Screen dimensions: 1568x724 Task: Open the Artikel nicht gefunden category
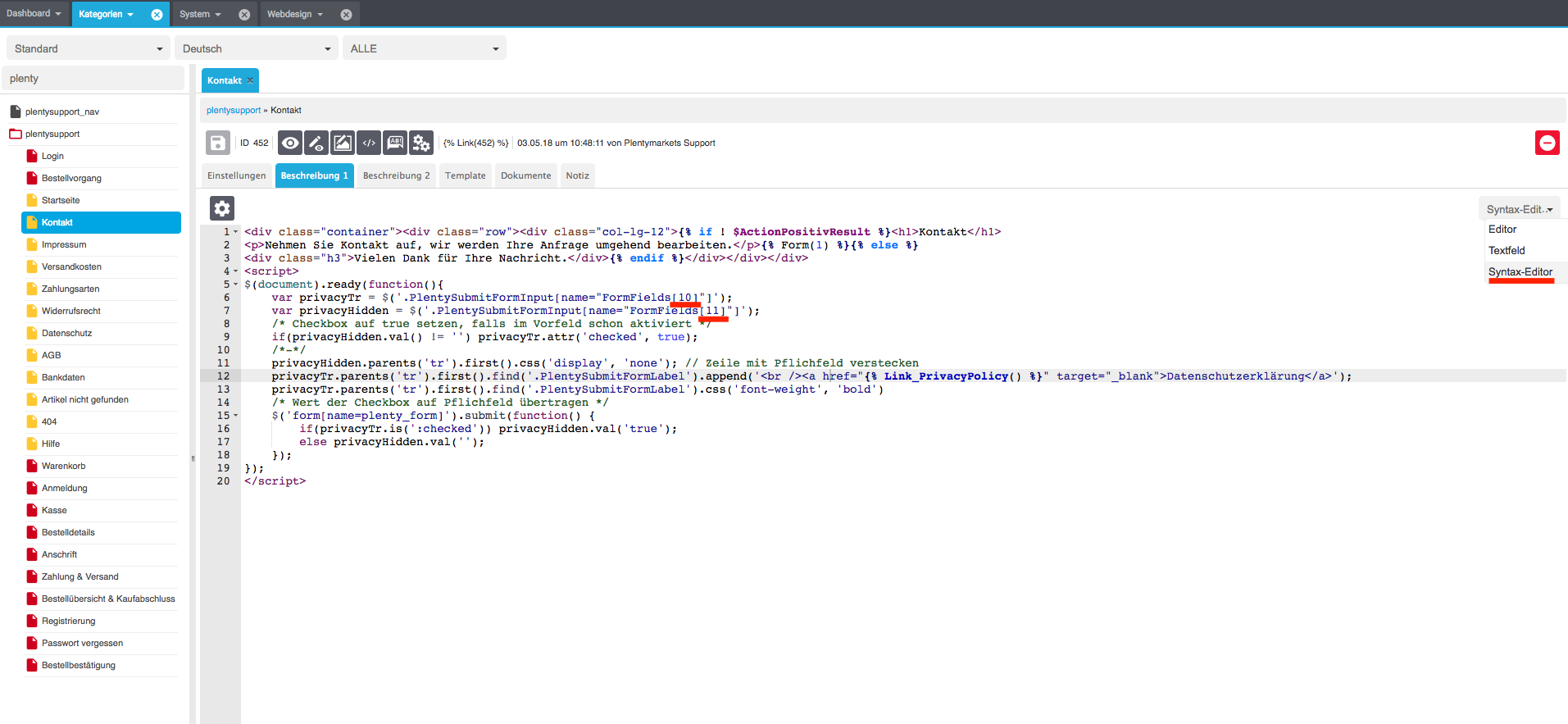coord(85,399)
